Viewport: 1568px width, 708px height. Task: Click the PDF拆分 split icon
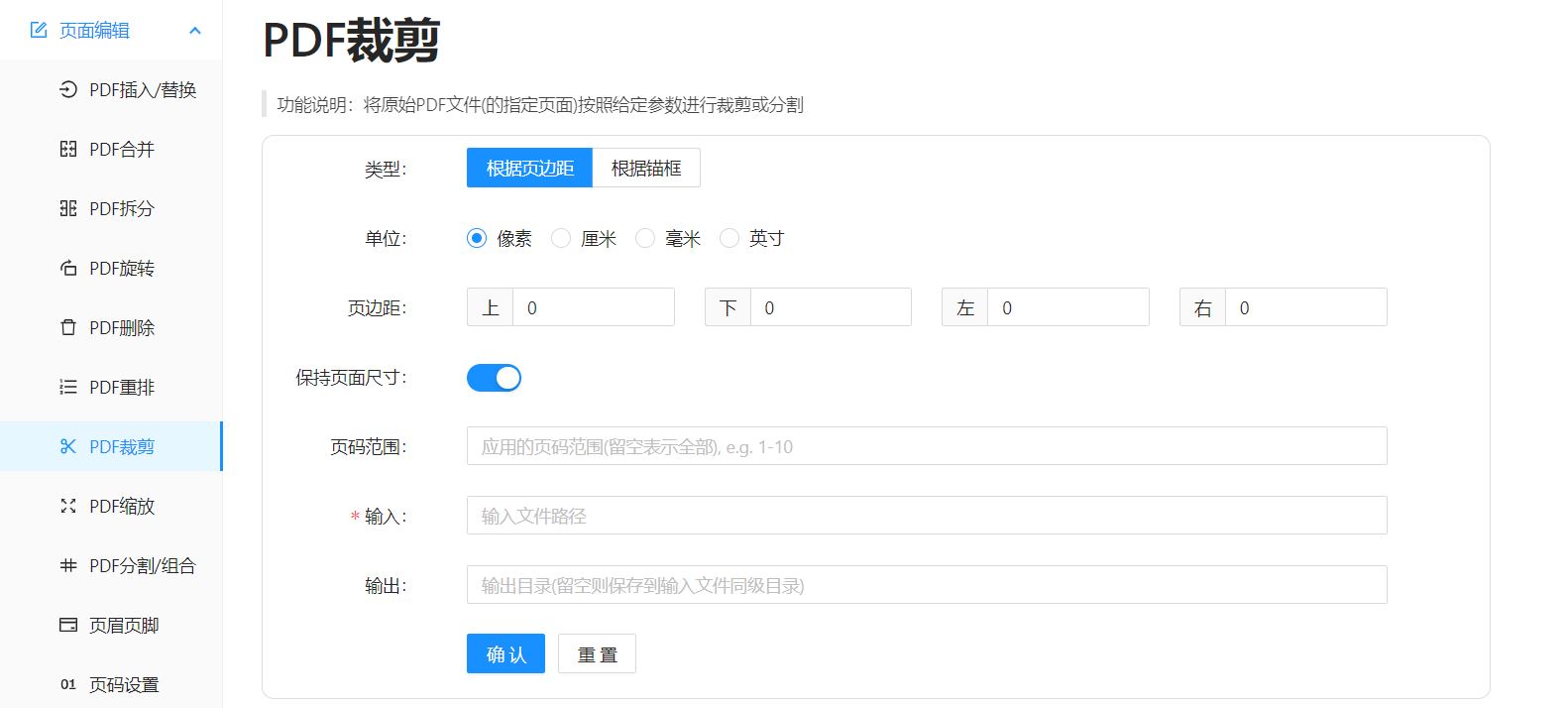(68, 208)
